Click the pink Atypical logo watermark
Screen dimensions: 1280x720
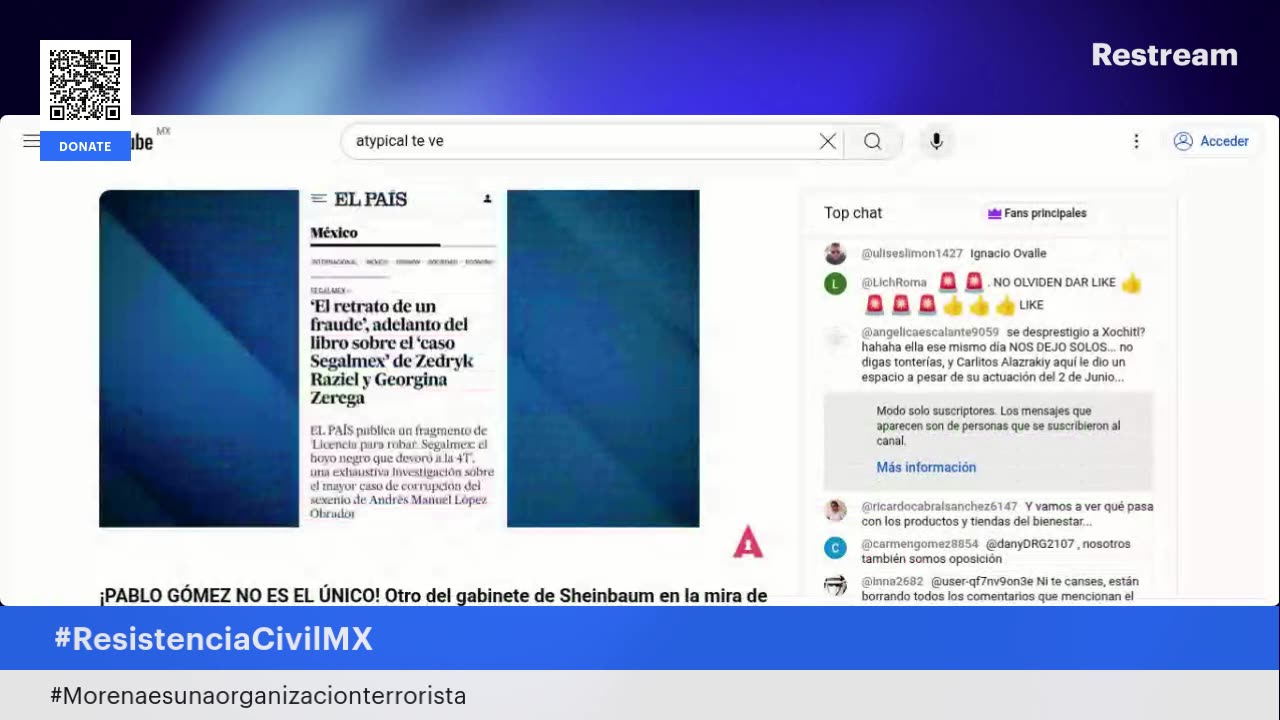pos(748,542)
